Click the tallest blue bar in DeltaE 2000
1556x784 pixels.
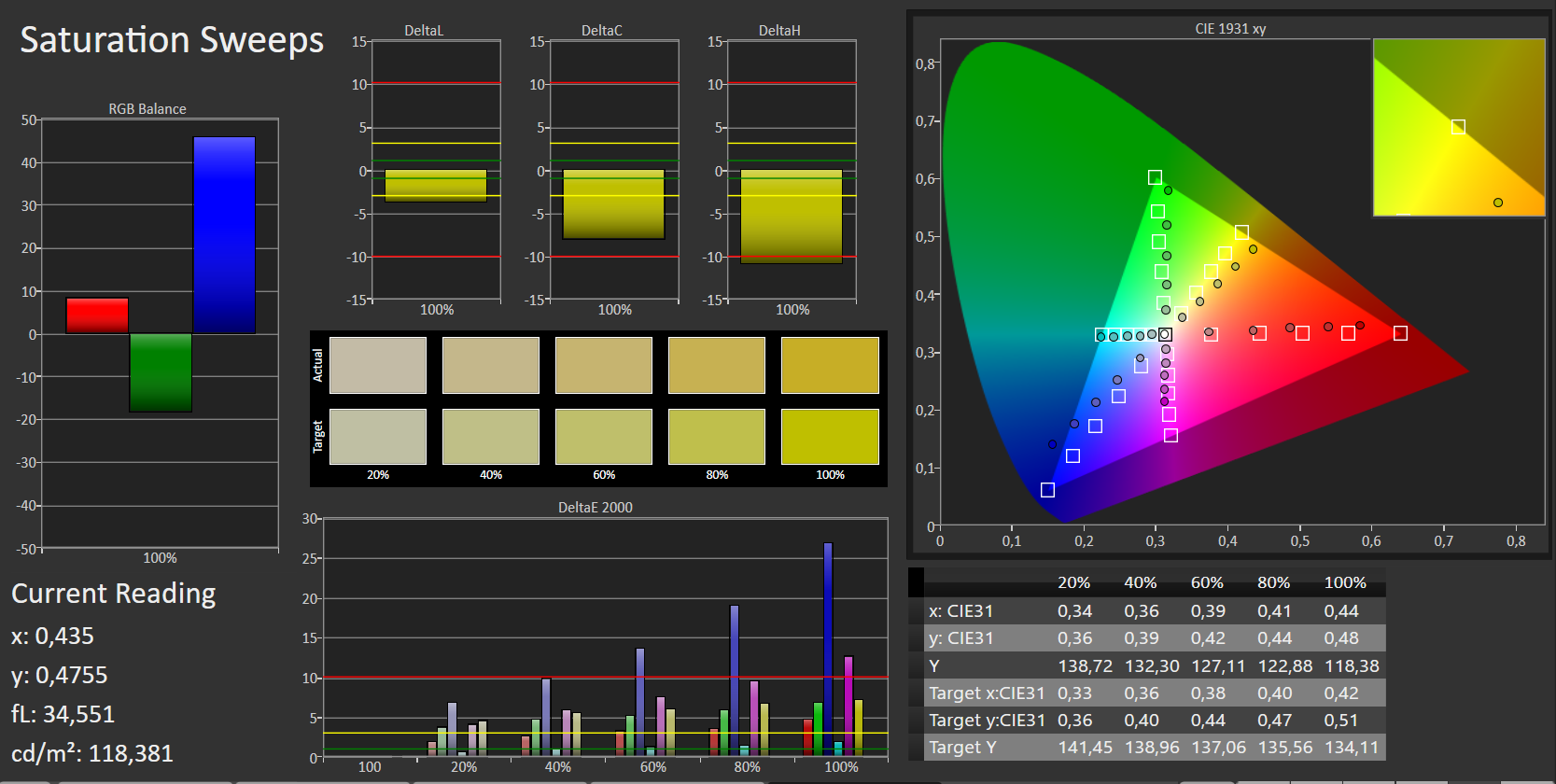(x=828, y=648)
